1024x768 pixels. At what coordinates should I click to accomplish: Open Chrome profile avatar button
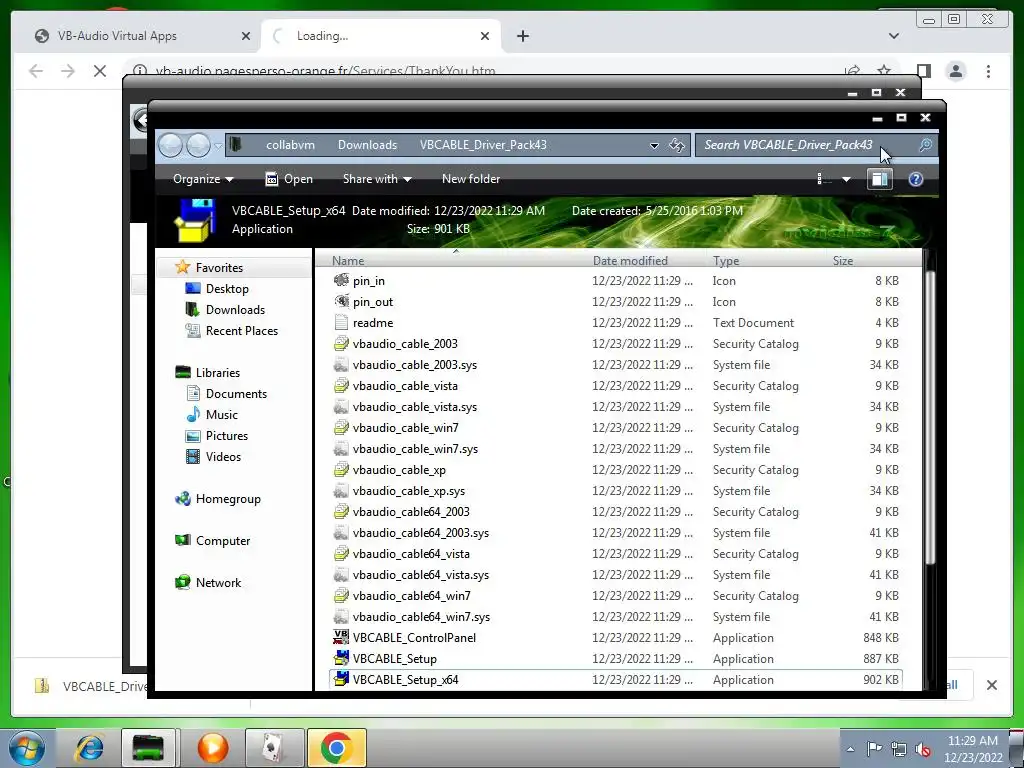tap(955, 71)
